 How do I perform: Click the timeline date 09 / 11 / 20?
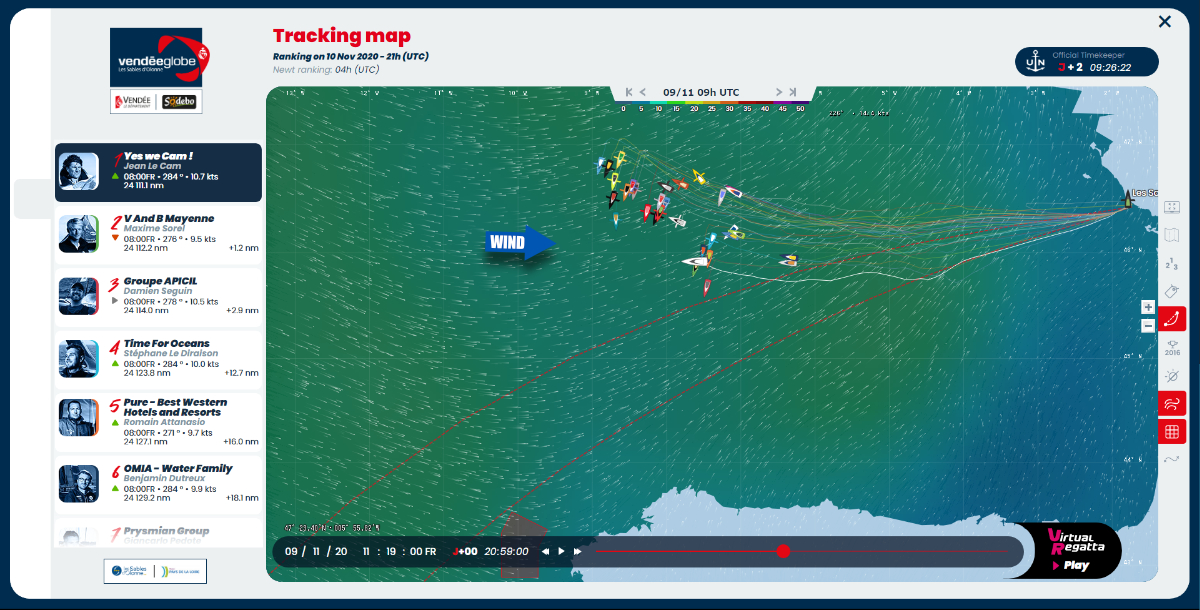pos(316,551)
